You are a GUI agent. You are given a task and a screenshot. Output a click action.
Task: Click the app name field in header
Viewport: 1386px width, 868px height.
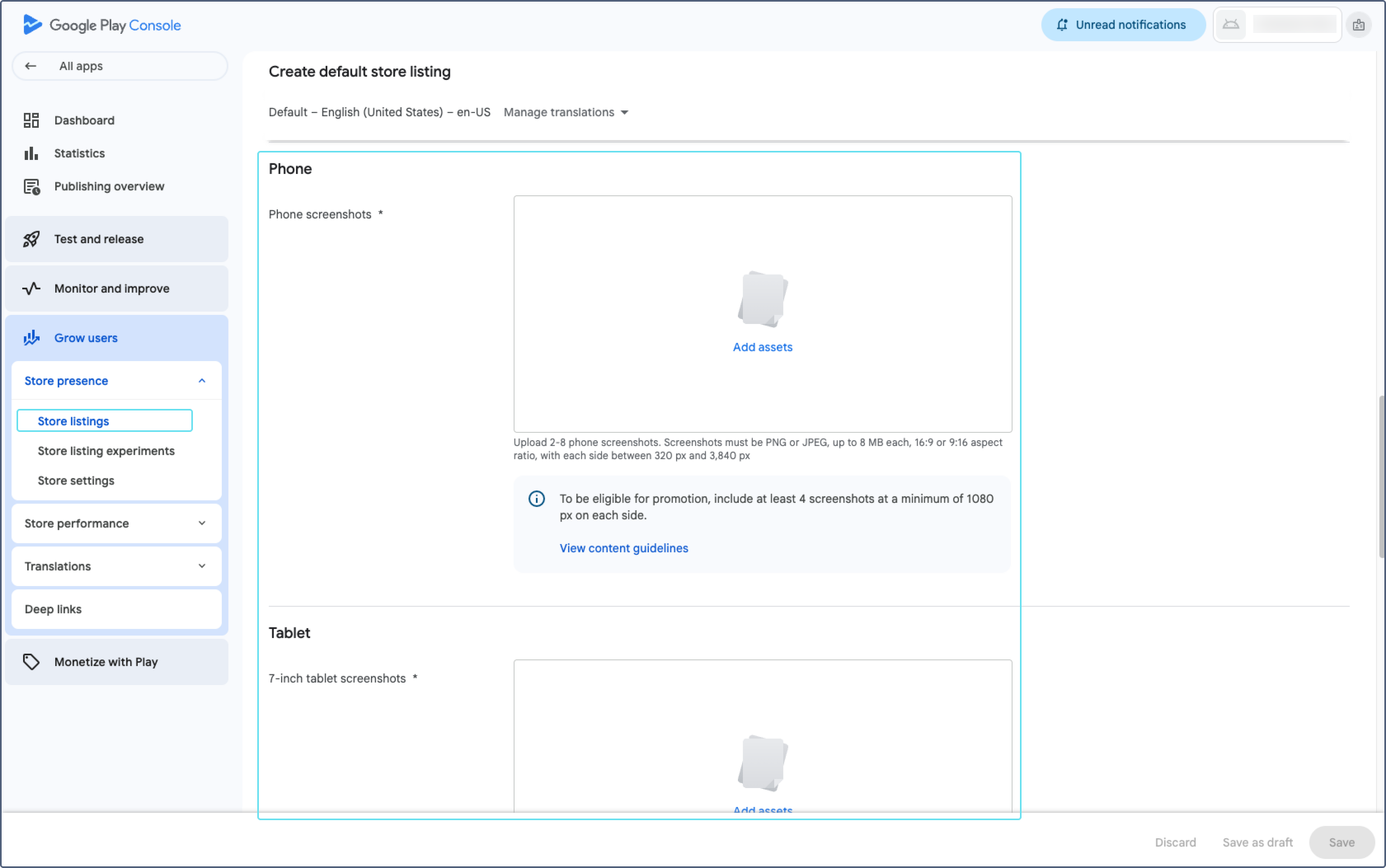point(1294,25)
